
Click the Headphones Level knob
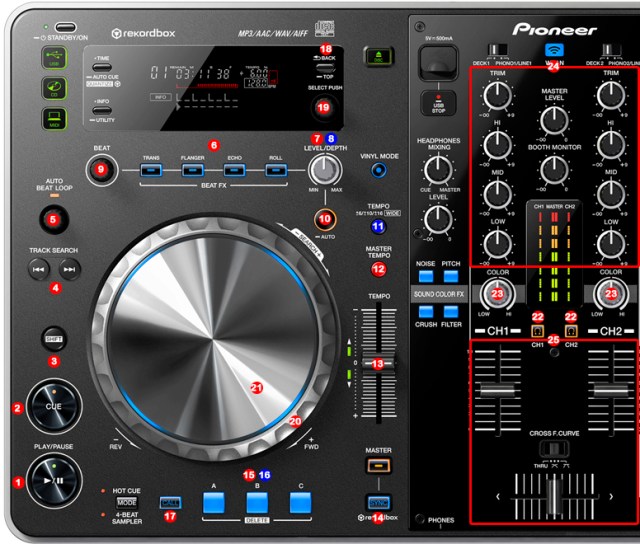pyautogui.click(x=438, y=220)
